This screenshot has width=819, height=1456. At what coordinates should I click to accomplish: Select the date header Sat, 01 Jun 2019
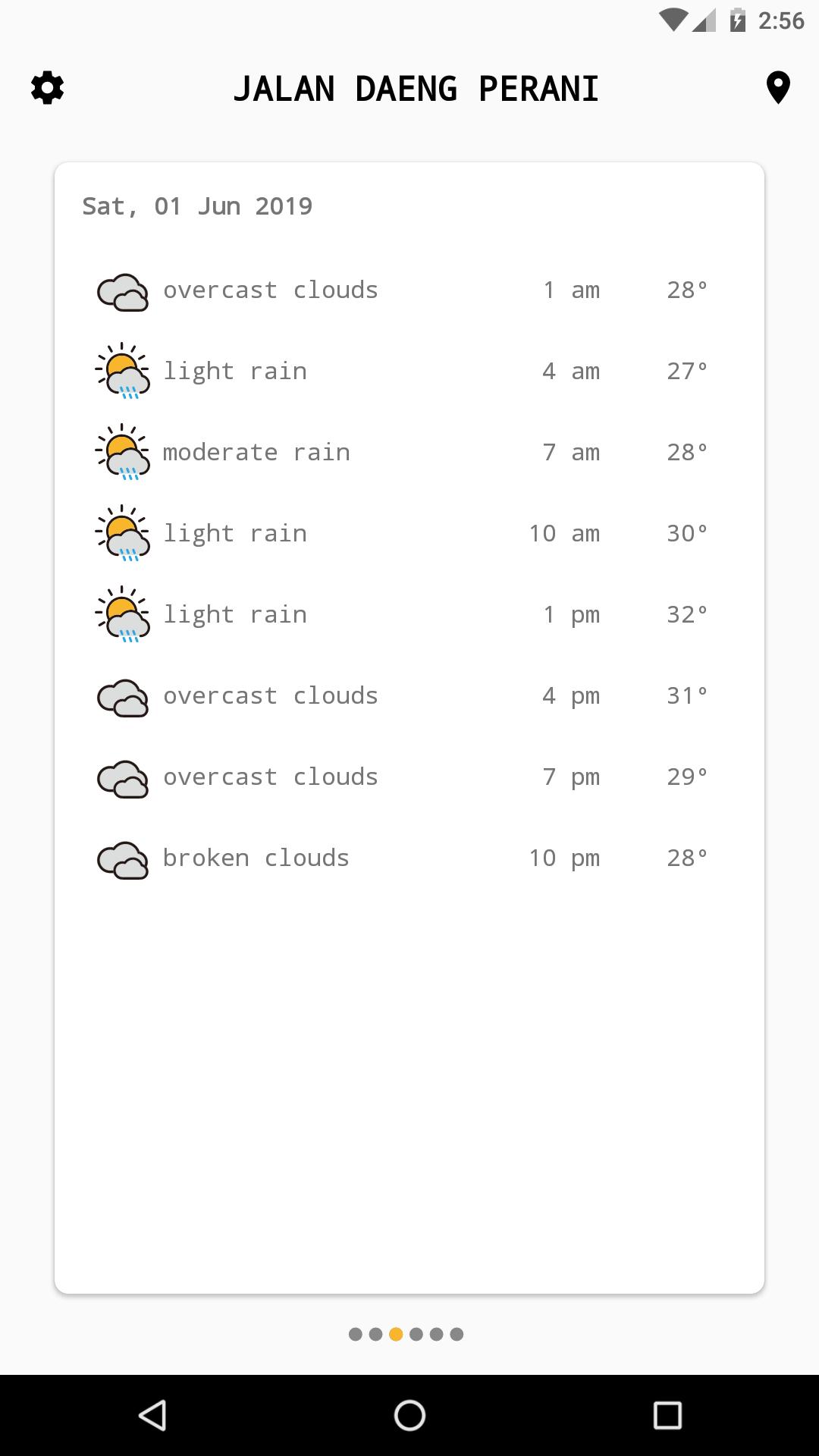point(196,206)
